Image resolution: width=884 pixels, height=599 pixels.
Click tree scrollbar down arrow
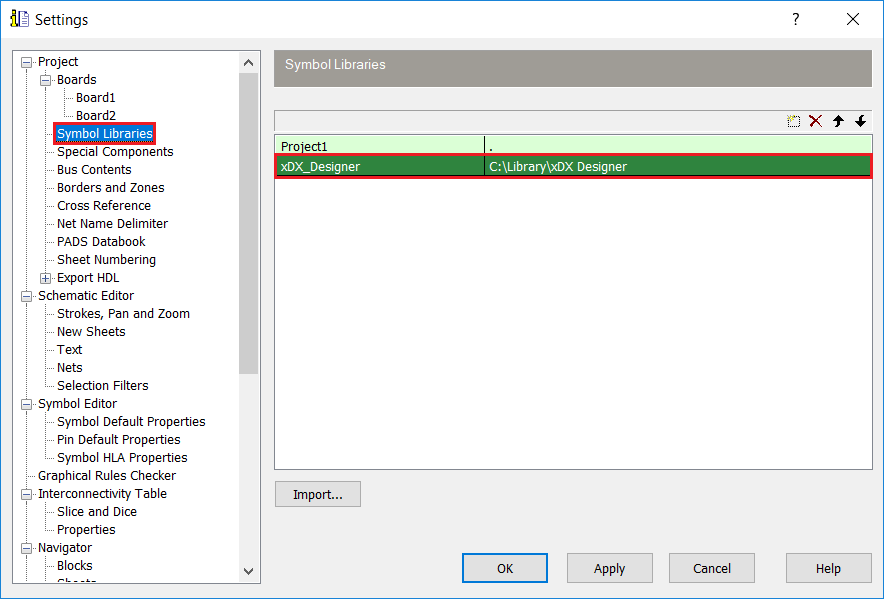tap(249, 571)
